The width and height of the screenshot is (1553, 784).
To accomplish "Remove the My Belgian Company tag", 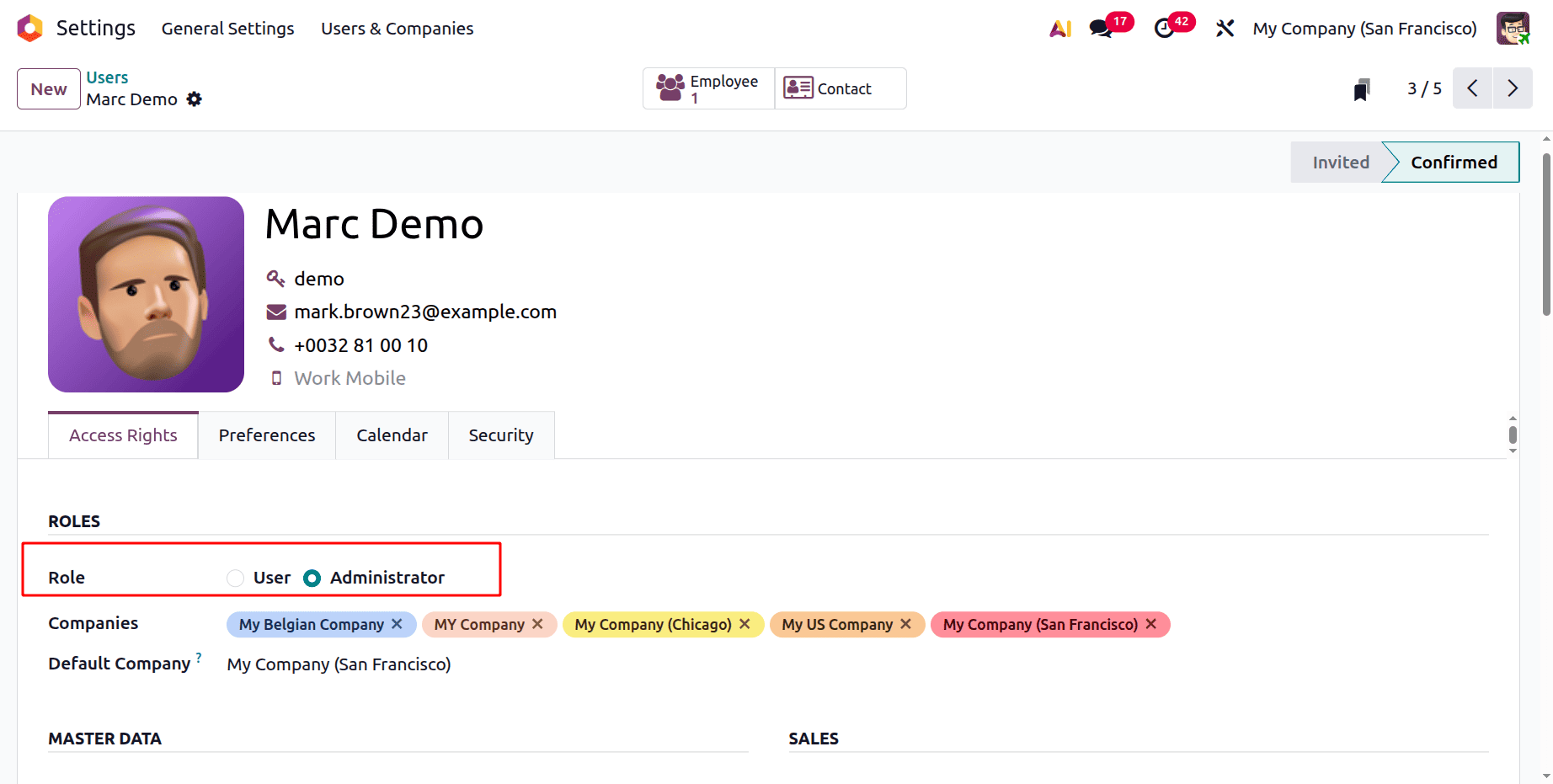I will tap(397, 624).
